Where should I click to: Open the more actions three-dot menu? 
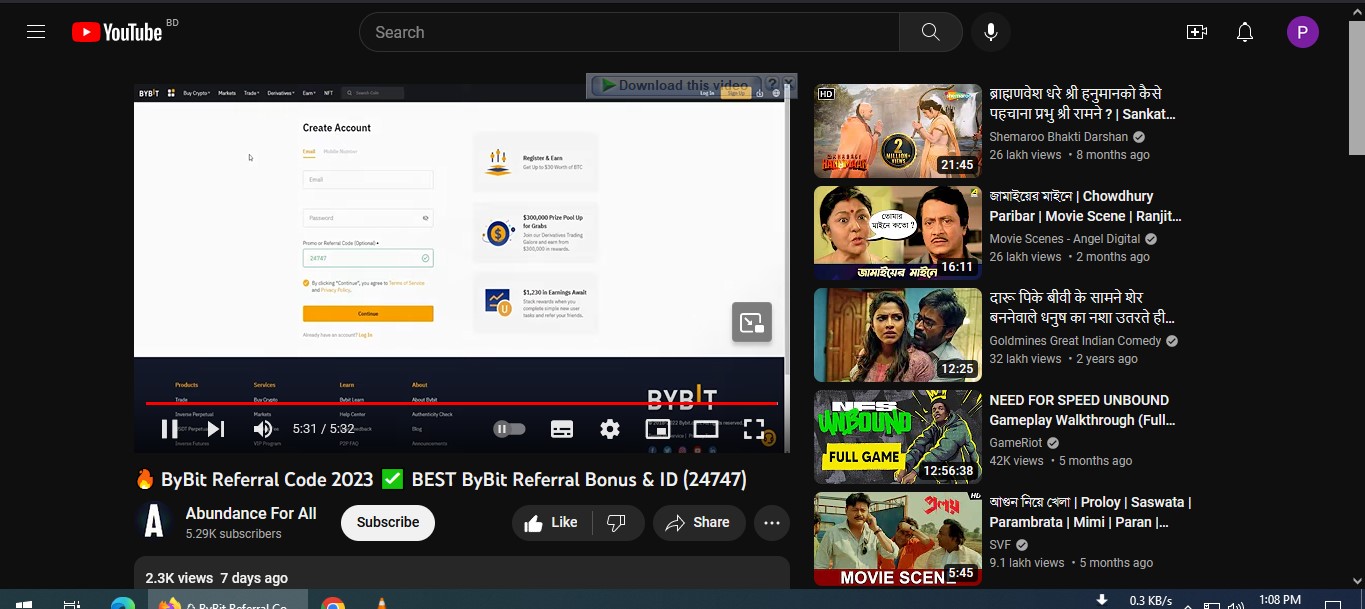(772, 522)
